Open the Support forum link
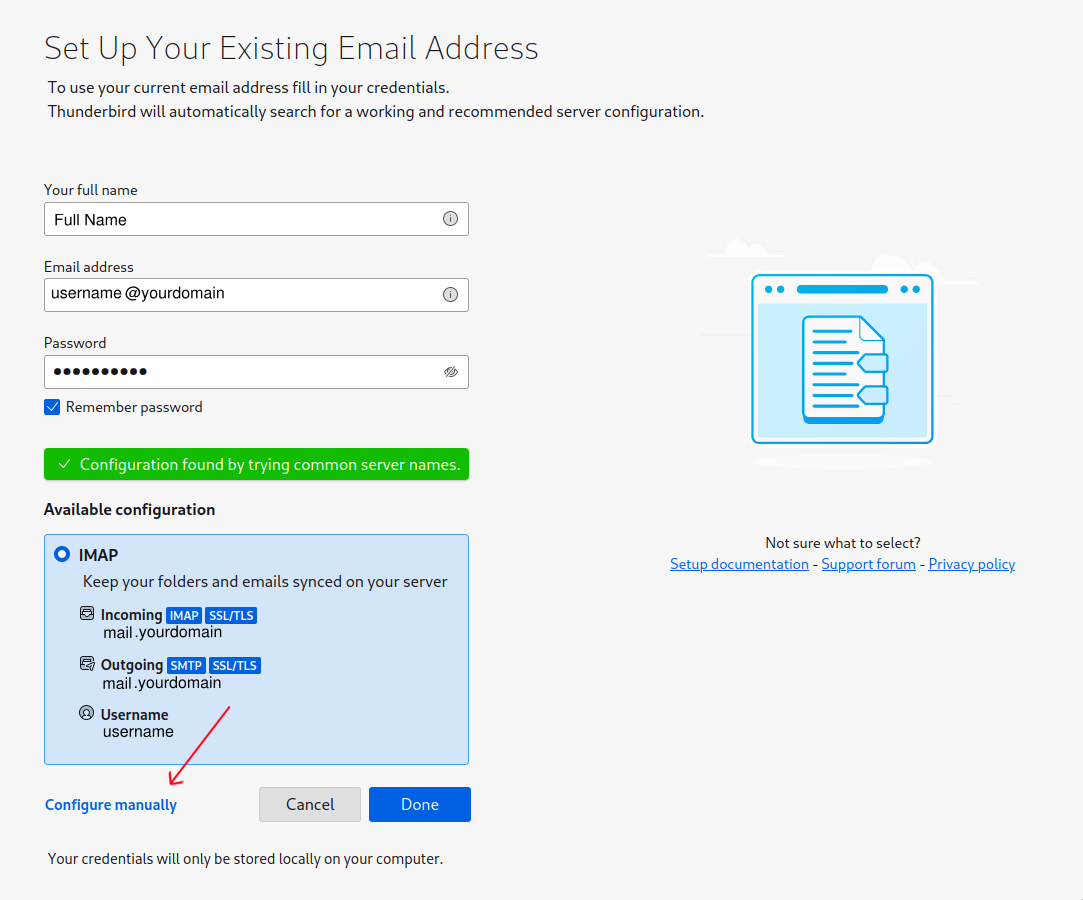 (868, 564)
